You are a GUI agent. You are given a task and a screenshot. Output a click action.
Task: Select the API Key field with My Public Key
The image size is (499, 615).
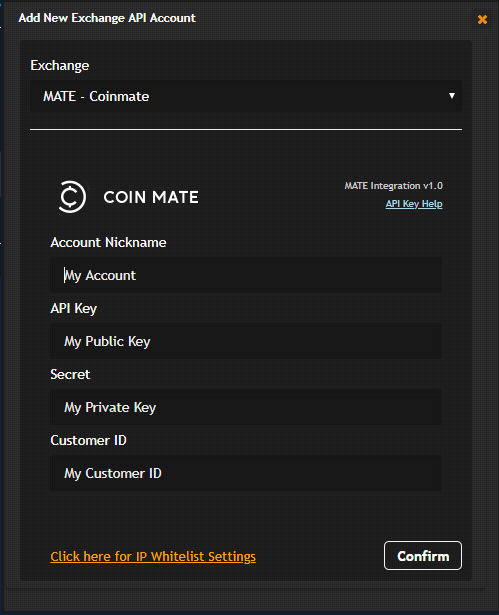[246, 341]
